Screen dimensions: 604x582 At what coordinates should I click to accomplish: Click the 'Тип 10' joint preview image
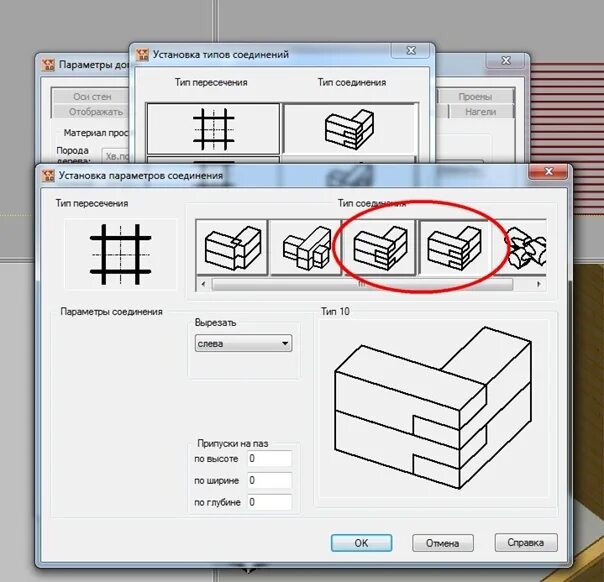433,408
